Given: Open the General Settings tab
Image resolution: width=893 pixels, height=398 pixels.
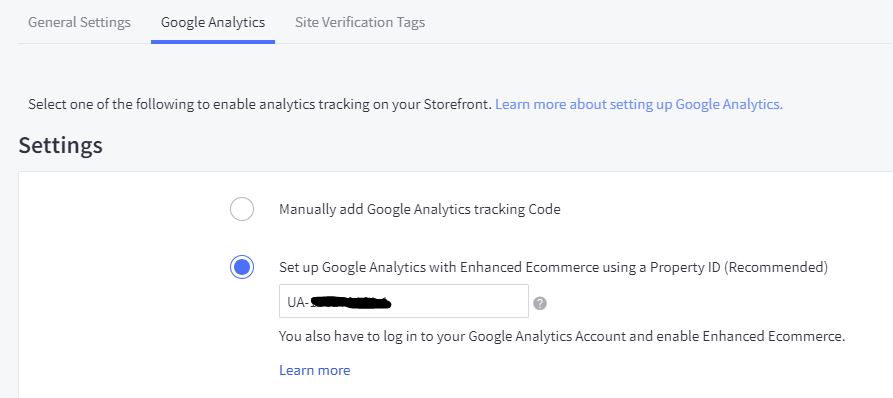Looking at the screenshot, I should coord(79,22).
